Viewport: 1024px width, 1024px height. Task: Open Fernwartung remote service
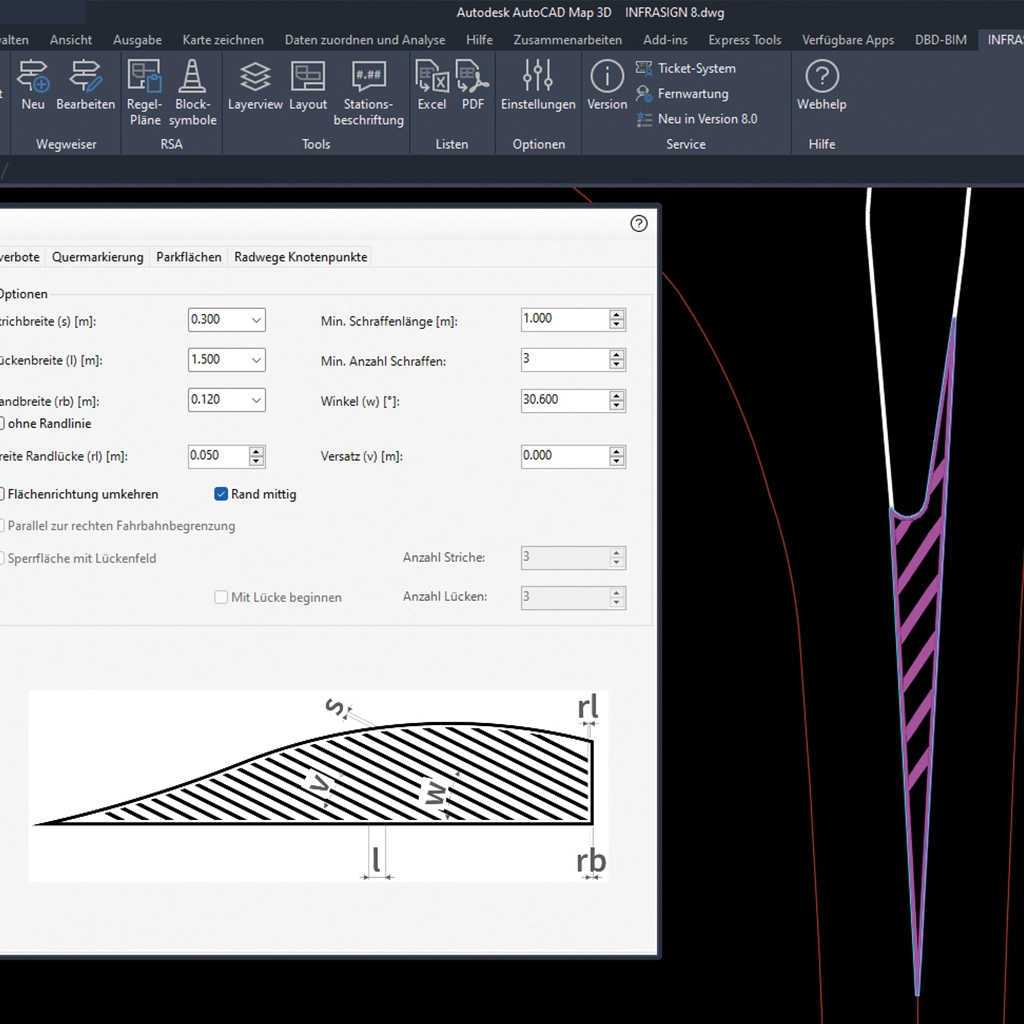(692, 94)
